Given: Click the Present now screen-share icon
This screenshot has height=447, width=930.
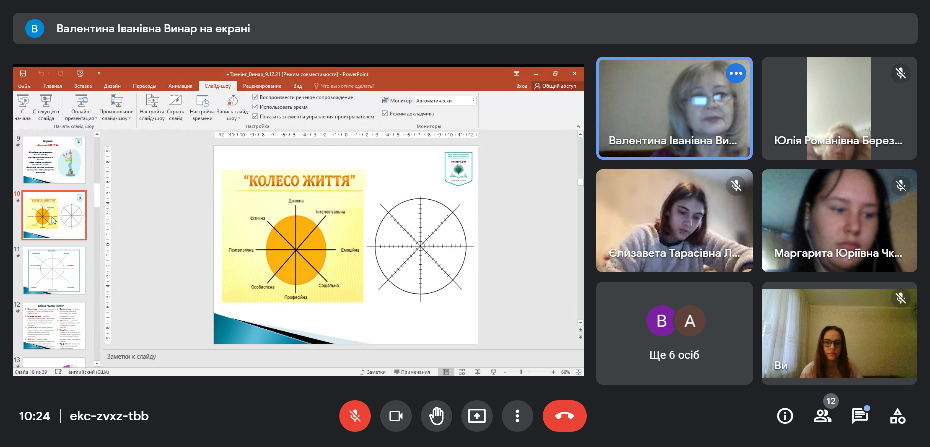Looking at the screenshot, I should point(476,416).
